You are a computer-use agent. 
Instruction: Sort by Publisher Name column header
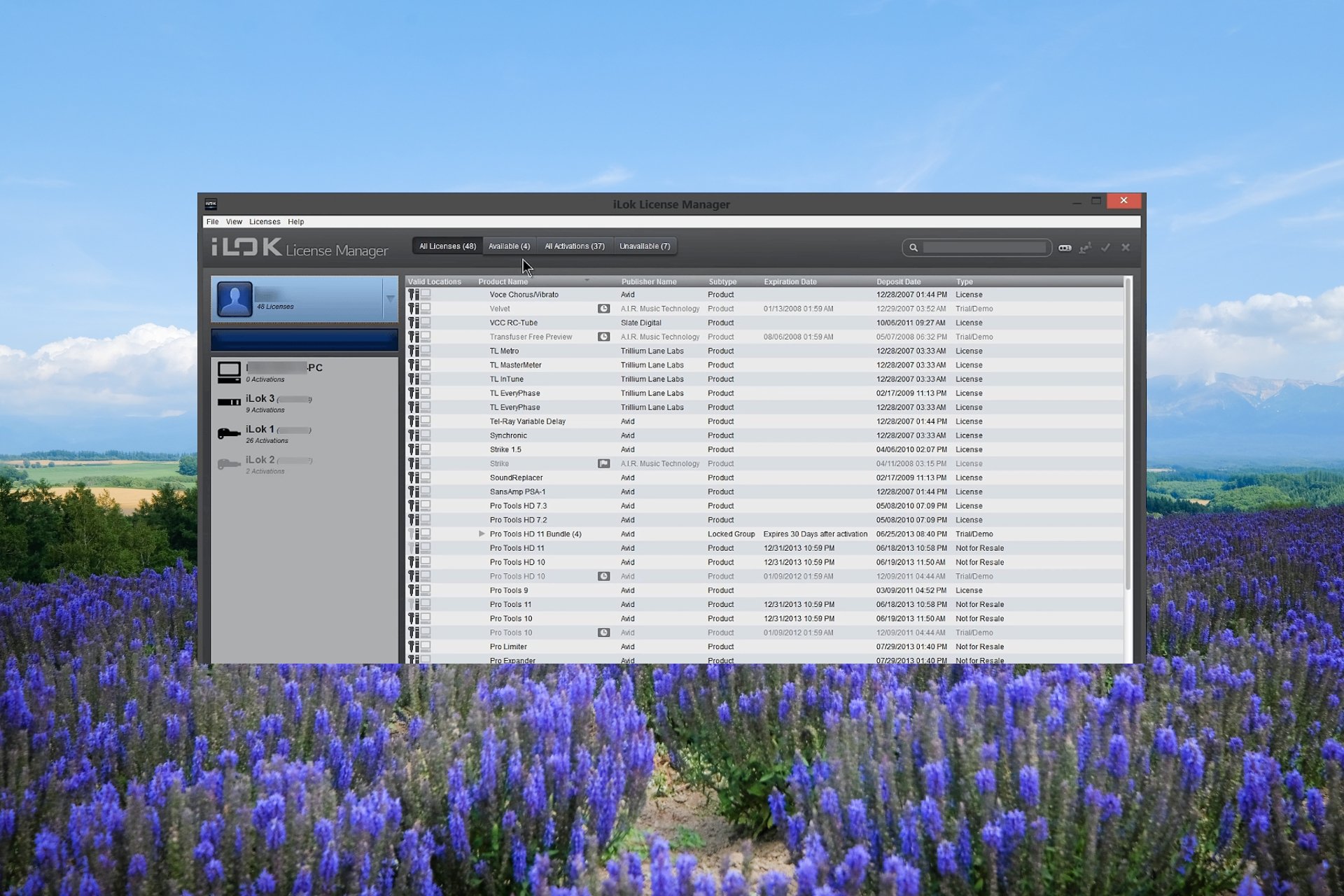tap(649, 282)
